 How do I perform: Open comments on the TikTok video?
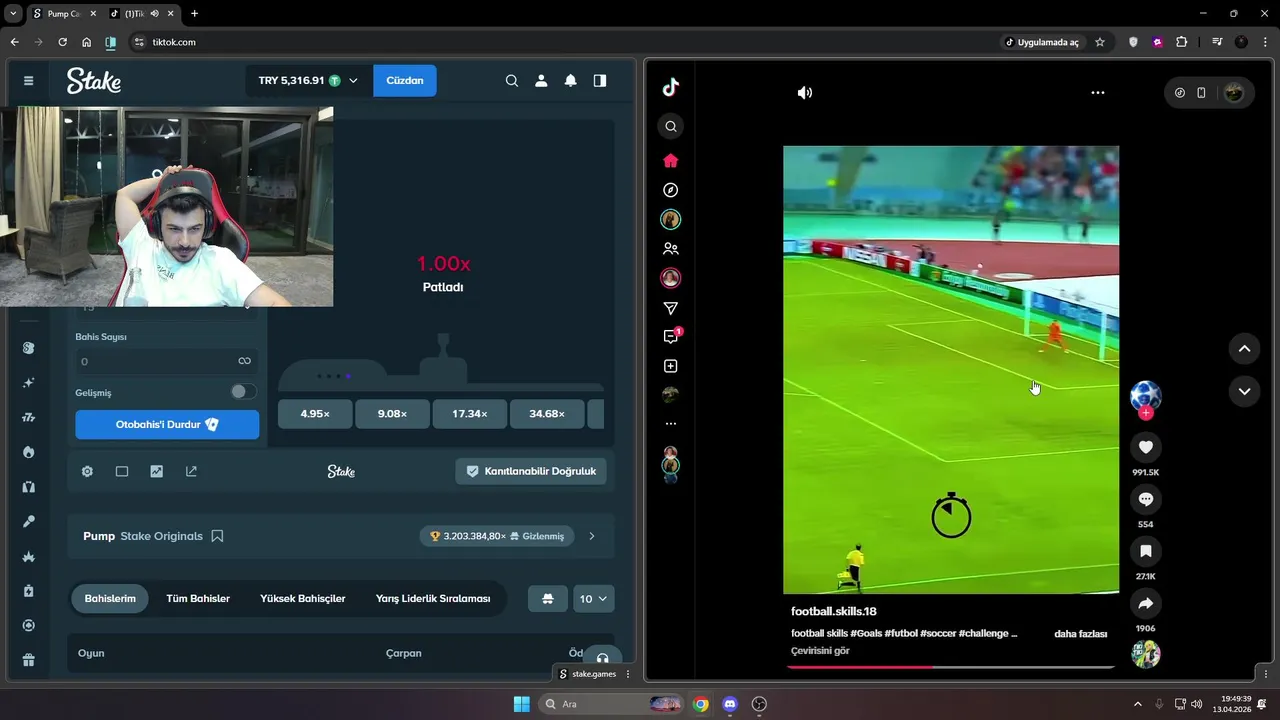click(1146, 499)
